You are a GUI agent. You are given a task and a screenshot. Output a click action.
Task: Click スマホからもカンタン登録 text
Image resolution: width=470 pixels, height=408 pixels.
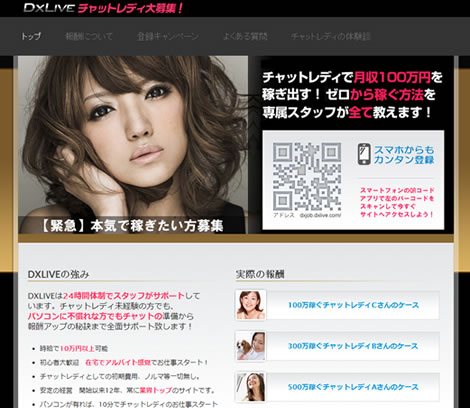pyautogui.click(x=404, y=155)
